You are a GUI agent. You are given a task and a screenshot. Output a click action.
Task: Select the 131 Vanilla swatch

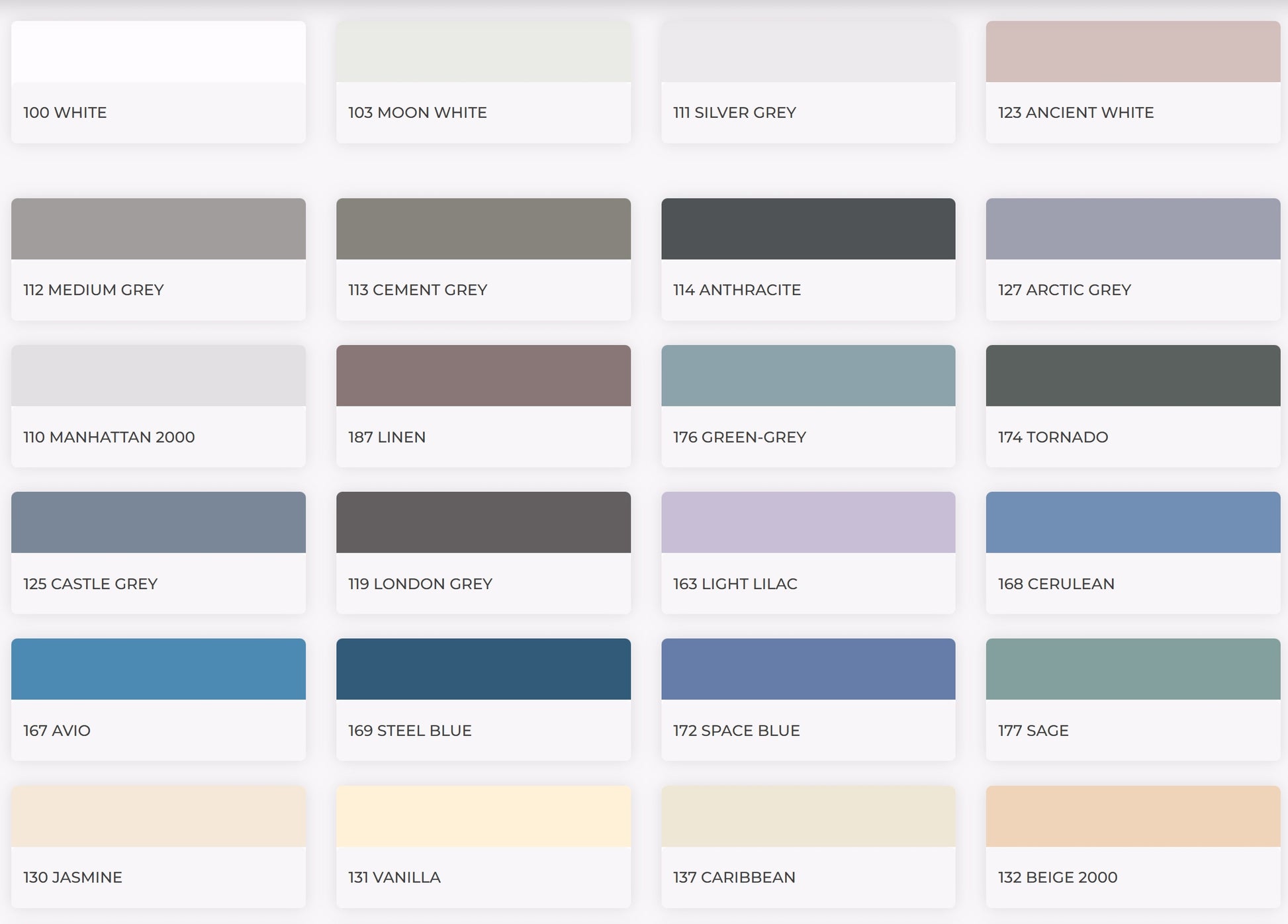pos(483,816)
